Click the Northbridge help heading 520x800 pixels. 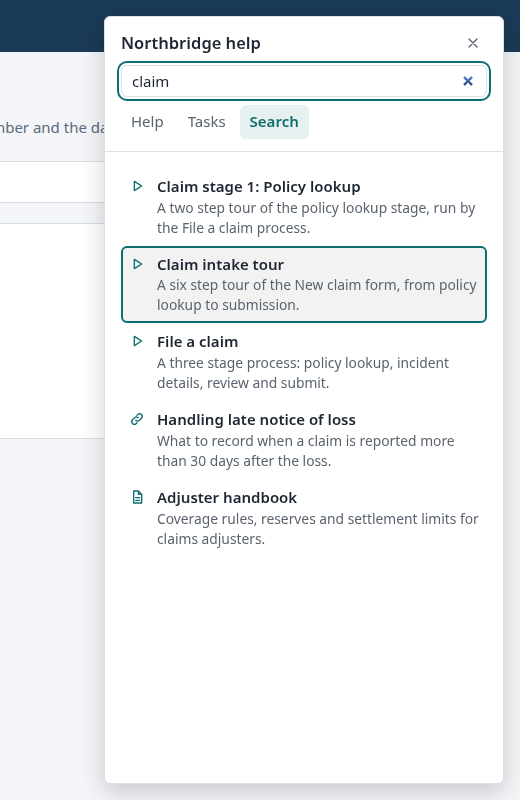[x=191, y=43]
